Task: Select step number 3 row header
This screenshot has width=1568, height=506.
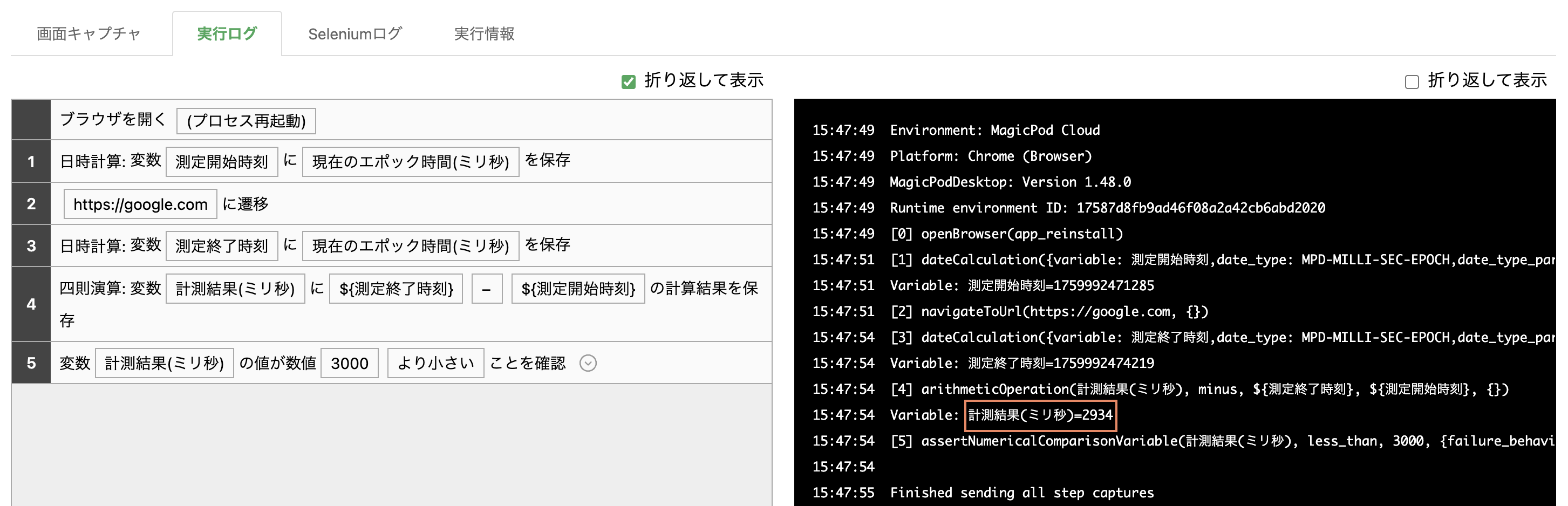Action: (31, 246)
